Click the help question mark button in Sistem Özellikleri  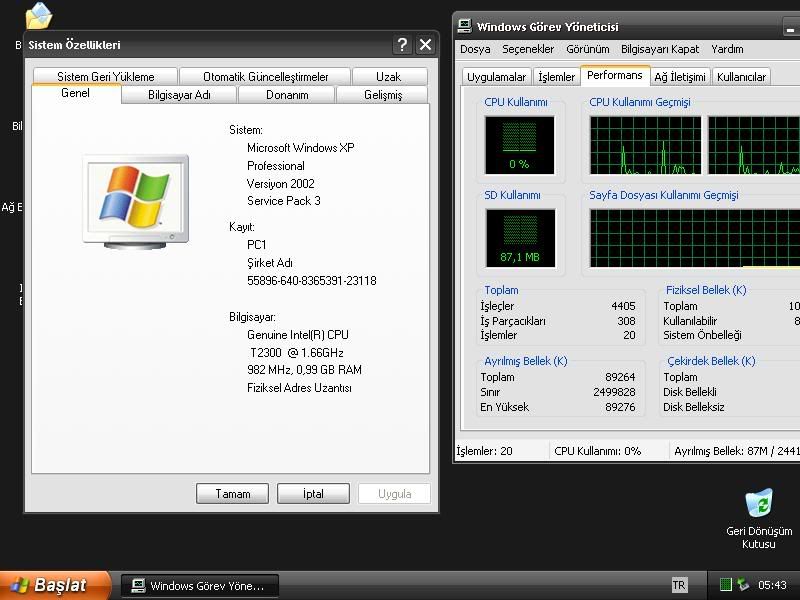pos(402,45)
